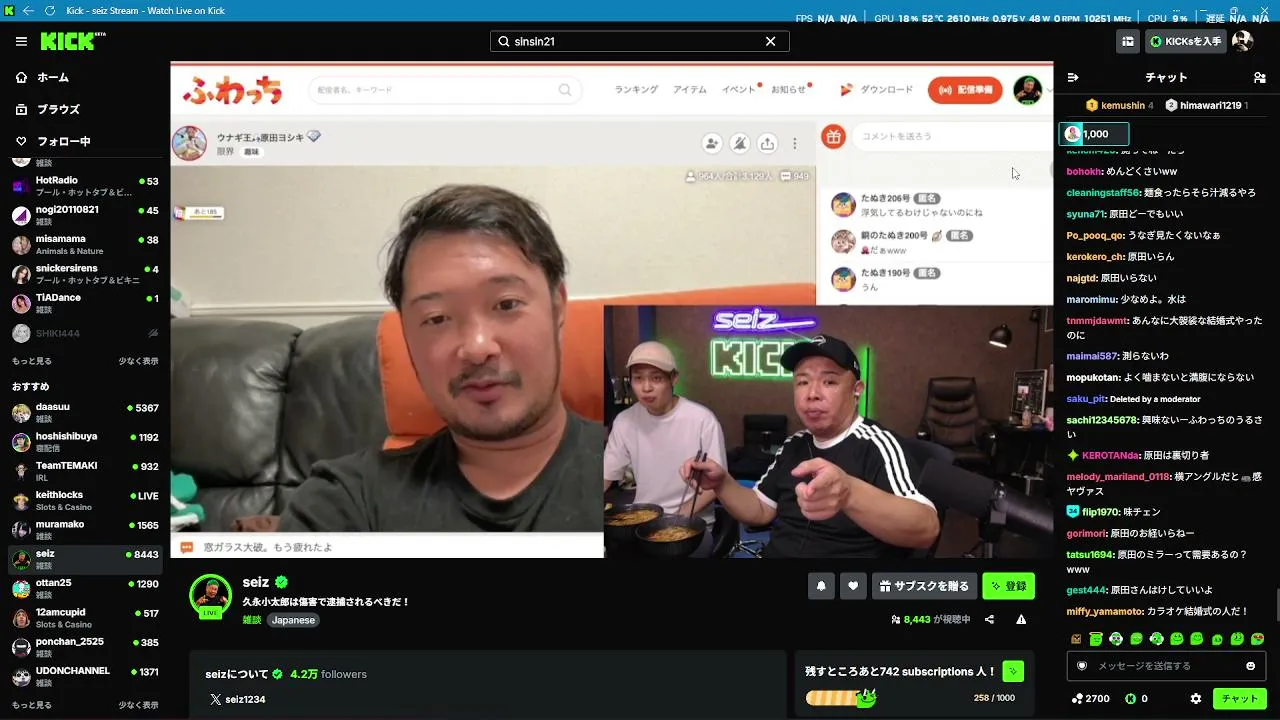1280x720 pixels.
Task: Open the user profile avatar menu
Action: coord(1243,41)
